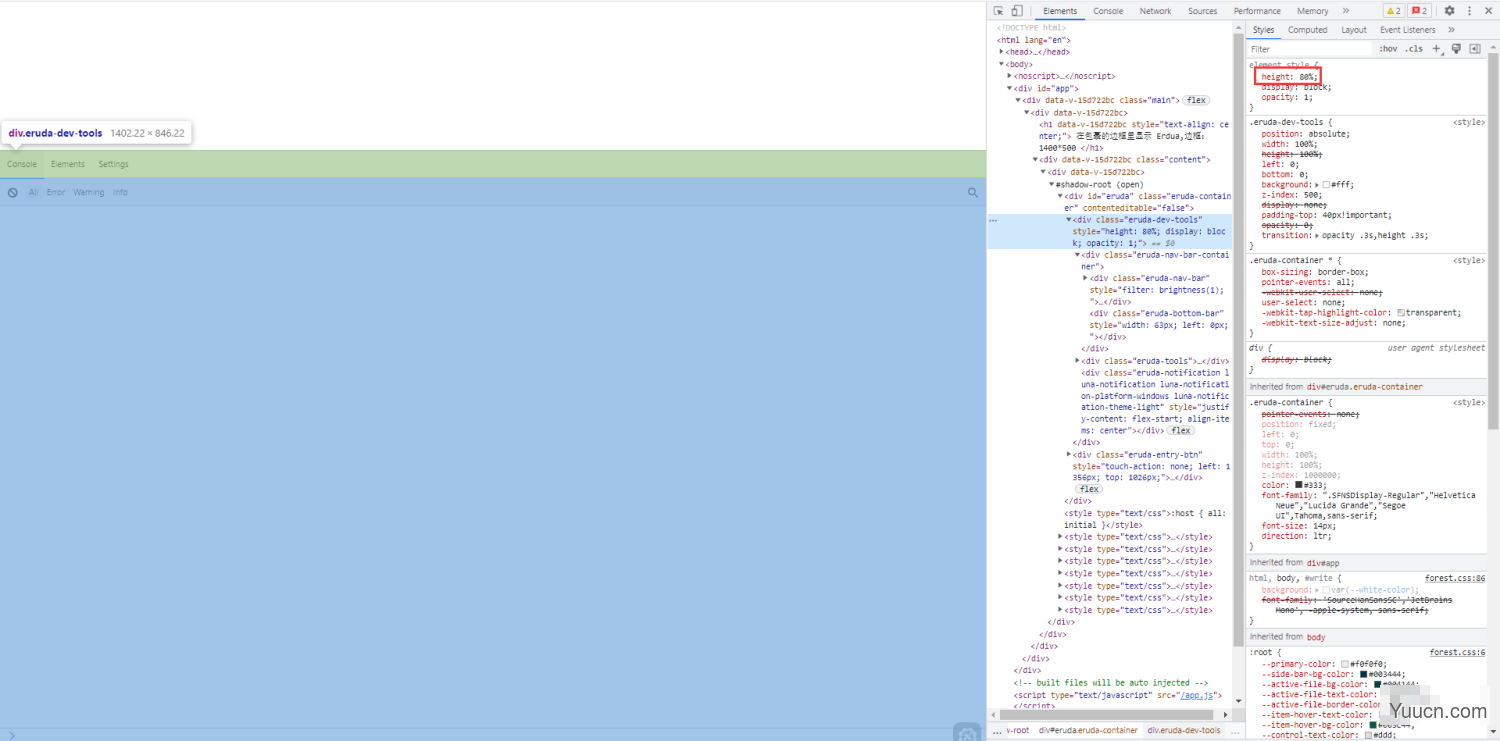Switch to the Computed pane
1500x741 pixels.
(x=1307, y=30)
